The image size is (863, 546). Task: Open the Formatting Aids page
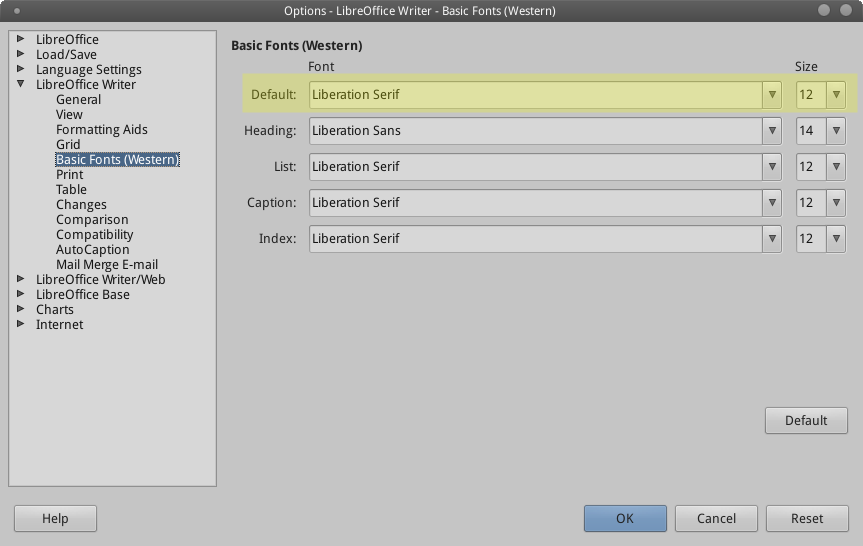(x=101, y=129)
